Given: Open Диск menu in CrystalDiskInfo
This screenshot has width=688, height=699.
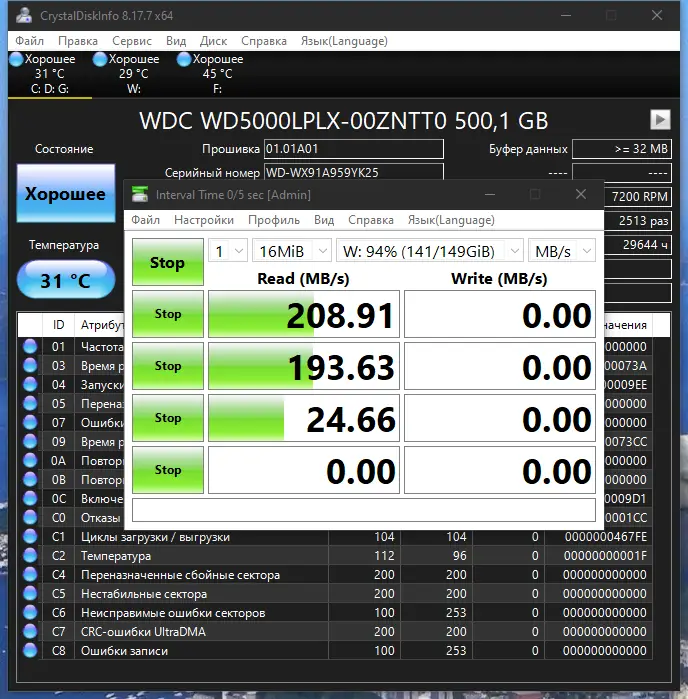Looking at the screenshot, I should (x=214, y=41).
